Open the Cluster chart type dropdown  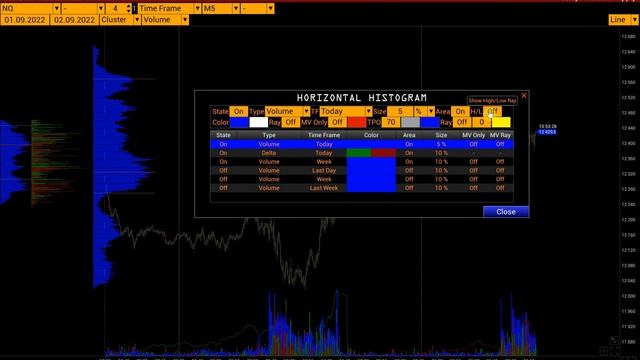(120, 20)
